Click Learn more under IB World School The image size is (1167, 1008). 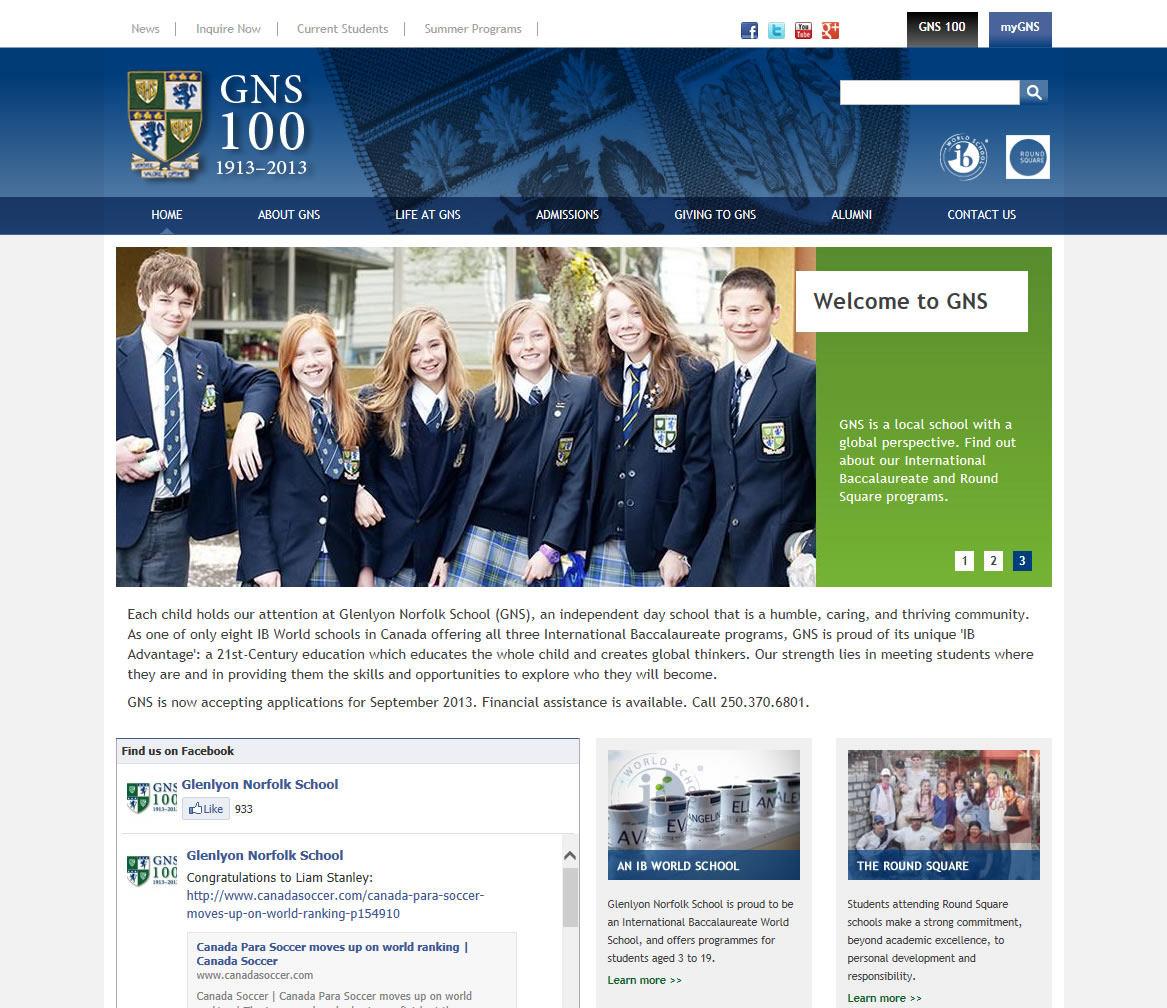(645, 980)
